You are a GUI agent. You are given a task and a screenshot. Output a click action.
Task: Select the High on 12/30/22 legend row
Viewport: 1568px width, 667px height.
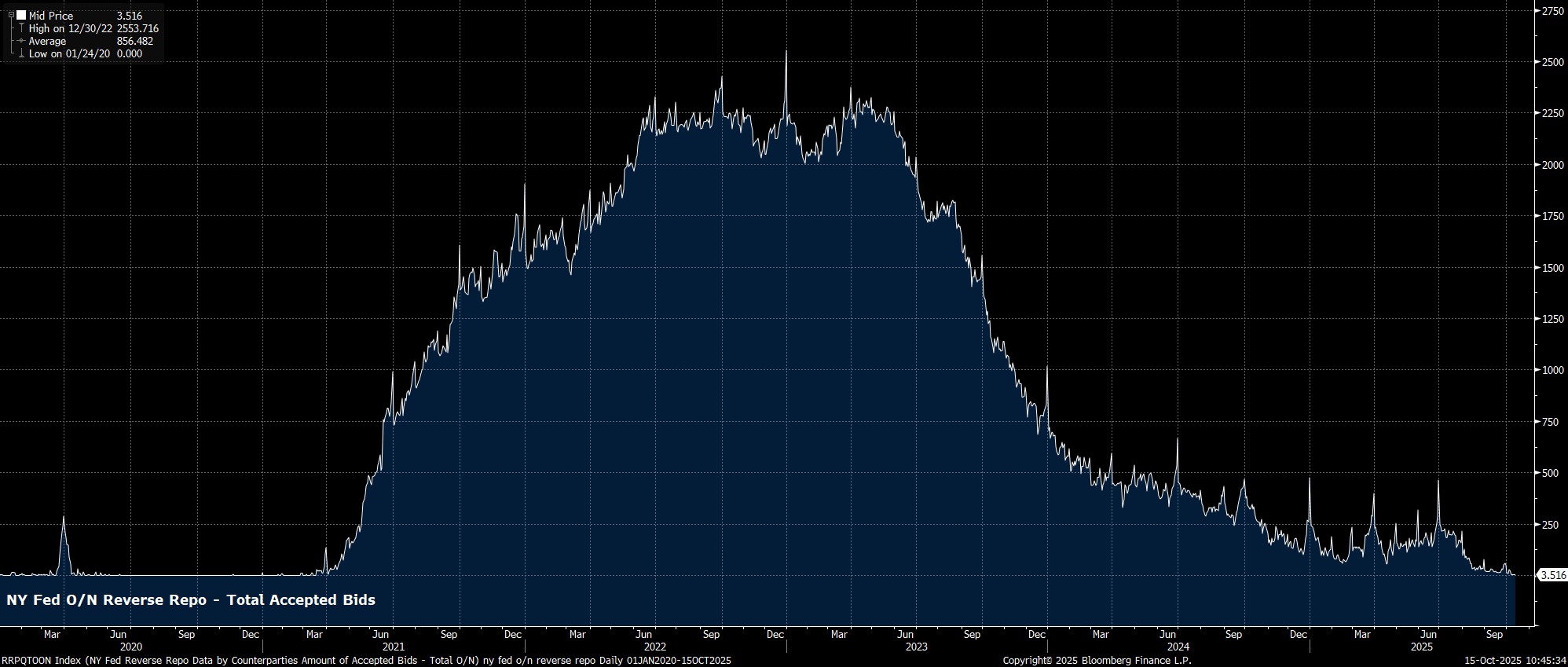(93, 28)
